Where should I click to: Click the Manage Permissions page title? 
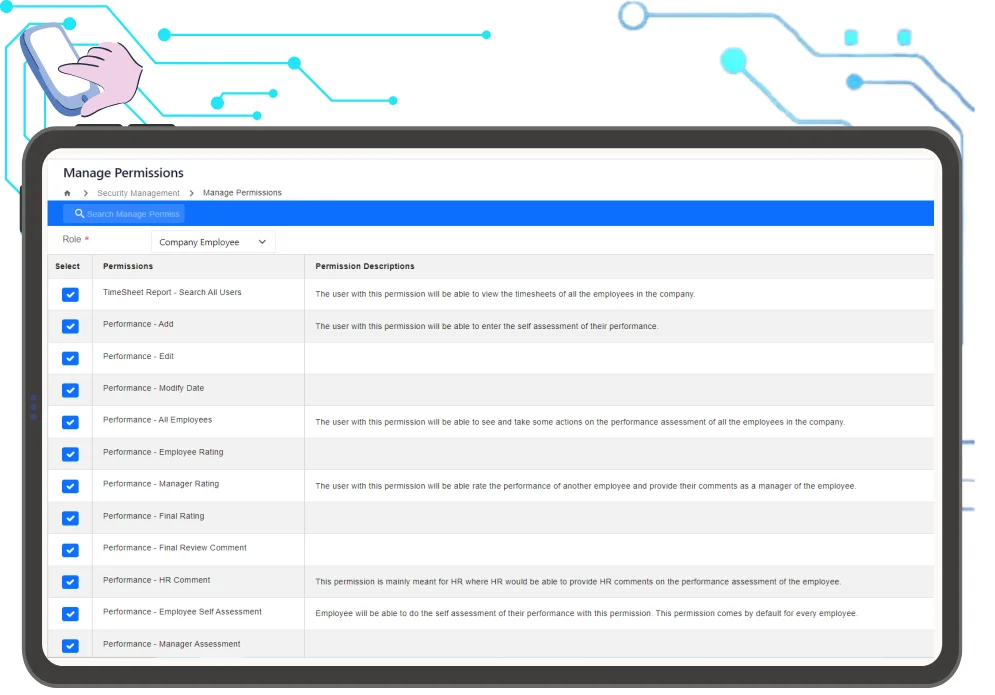click(x=124, y=173)
